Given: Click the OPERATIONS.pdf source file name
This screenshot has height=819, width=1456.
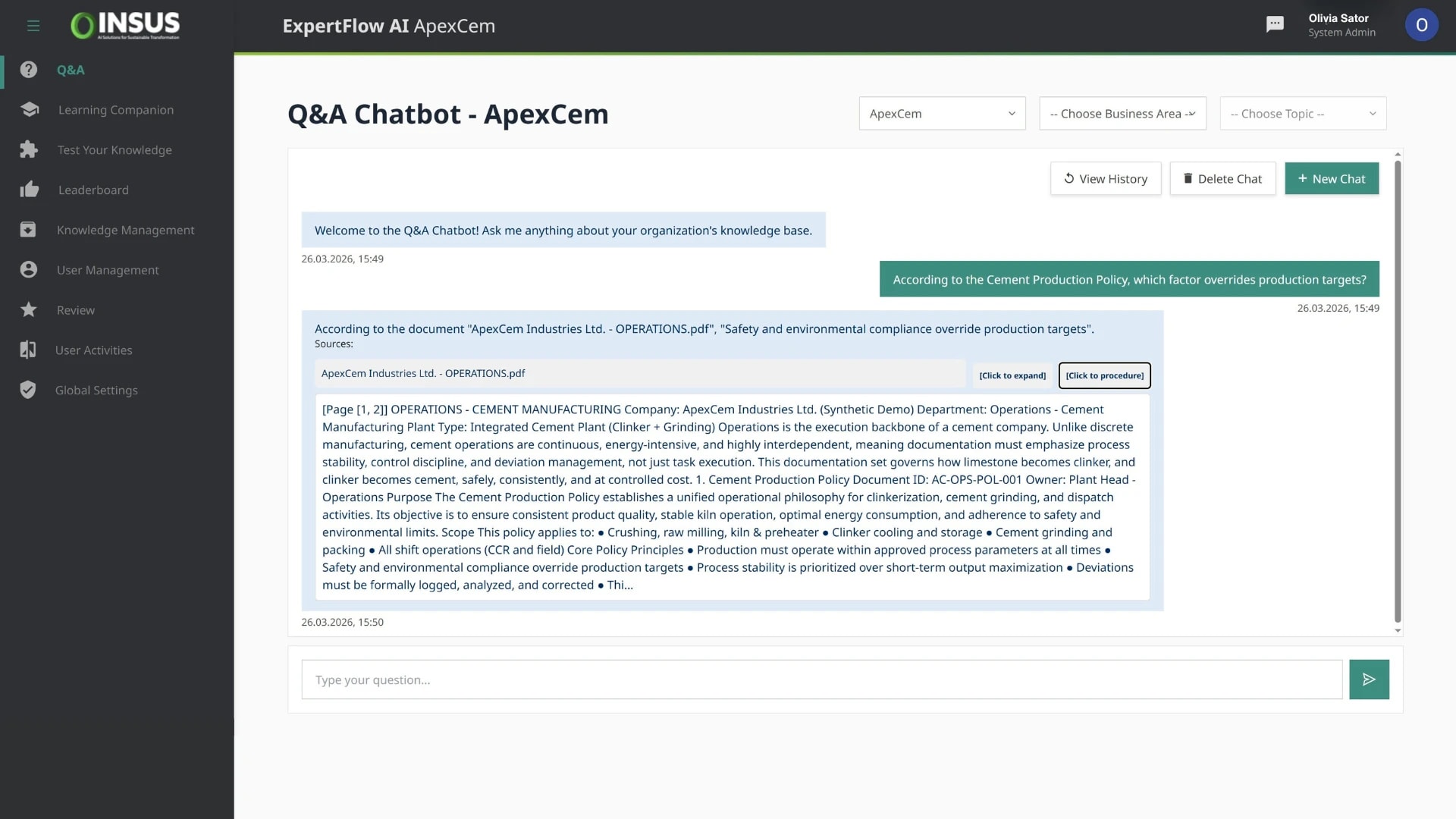Looking at the screenshot, I should pos(423,373).
